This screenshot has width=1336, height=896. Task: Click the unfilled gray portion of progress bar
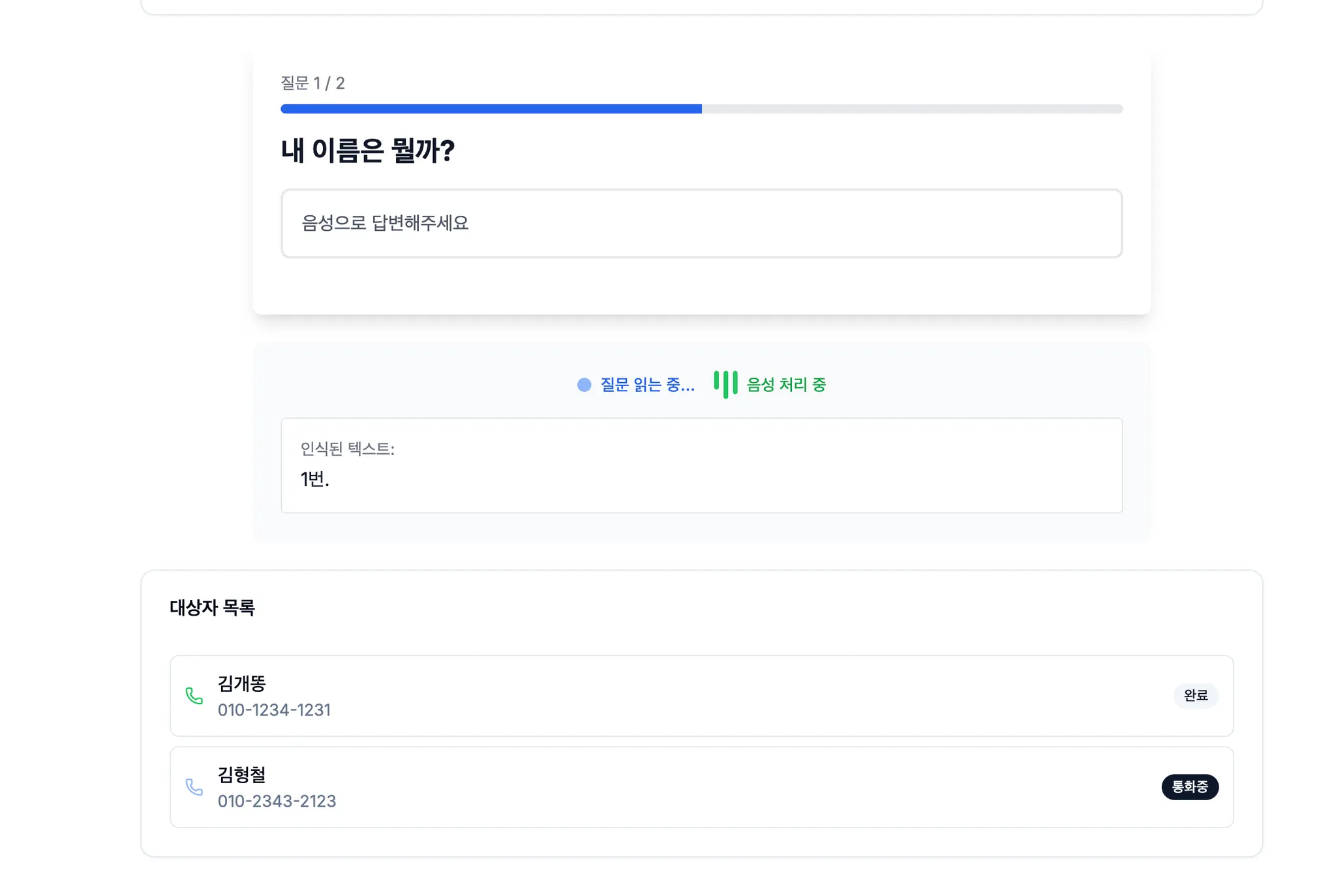click(x=912, y=109)
